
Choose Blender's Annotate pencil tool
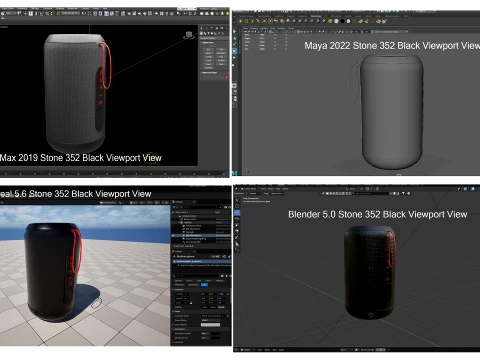(237, 238)
